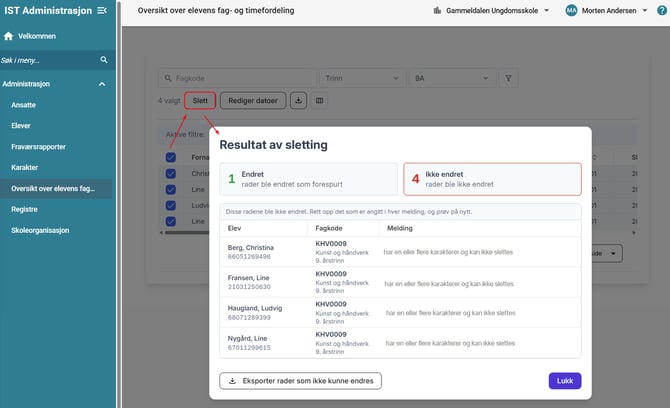Toggle the header select-all checkbox
The image size is (670, 408).
(x=170, y=157)
